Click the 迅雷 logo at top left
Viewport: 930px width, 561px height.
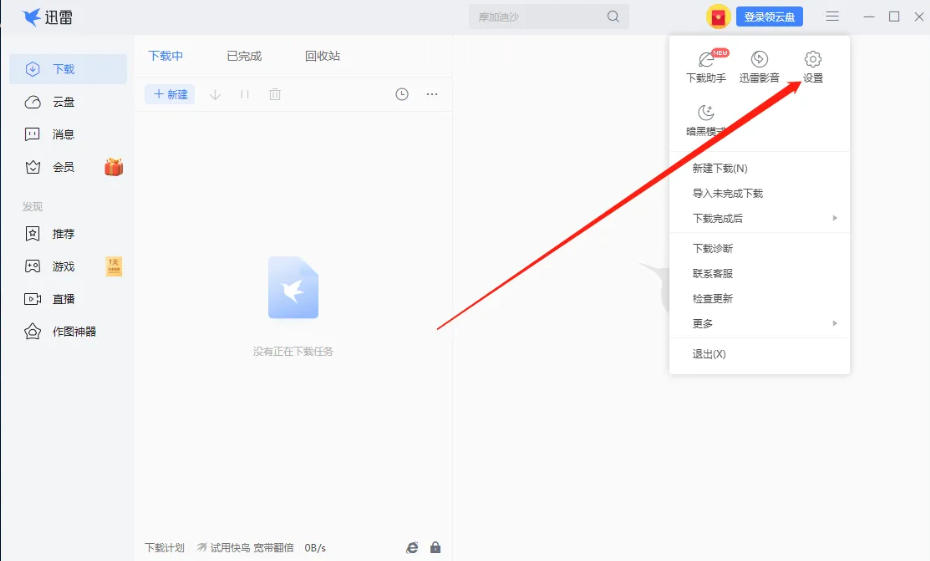[47, 17]
